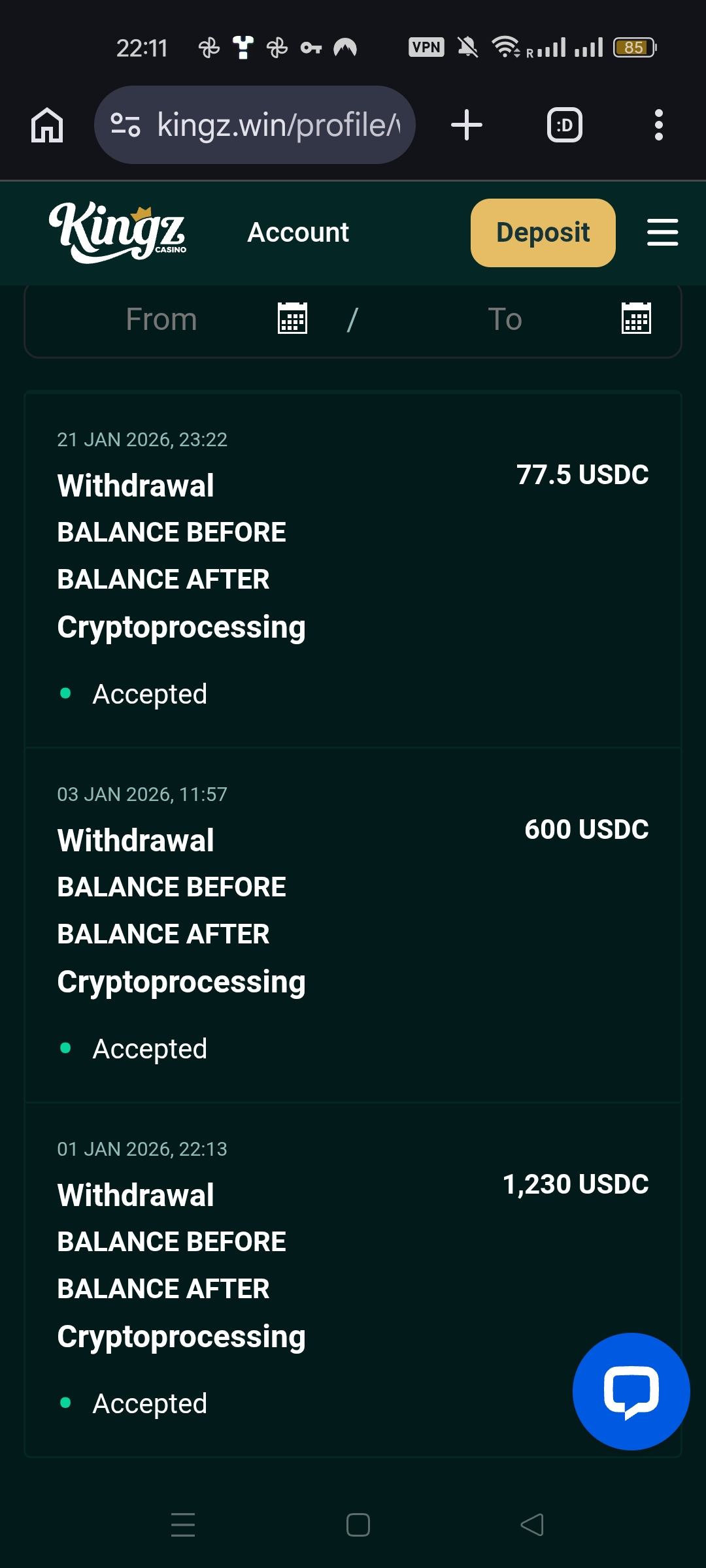Image resolution: width=706 pixels, height=1568 pixels.
Task: Open site settings icon in address bar
Action: click(125, 125)
